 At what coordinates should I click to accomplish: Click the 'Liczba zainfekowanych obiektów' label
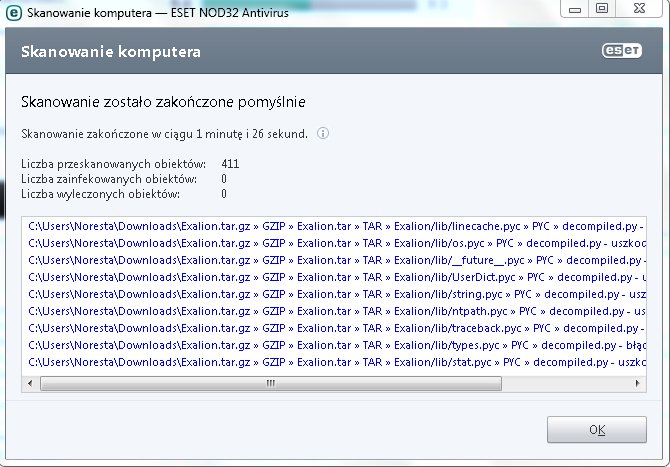(109, 179)
